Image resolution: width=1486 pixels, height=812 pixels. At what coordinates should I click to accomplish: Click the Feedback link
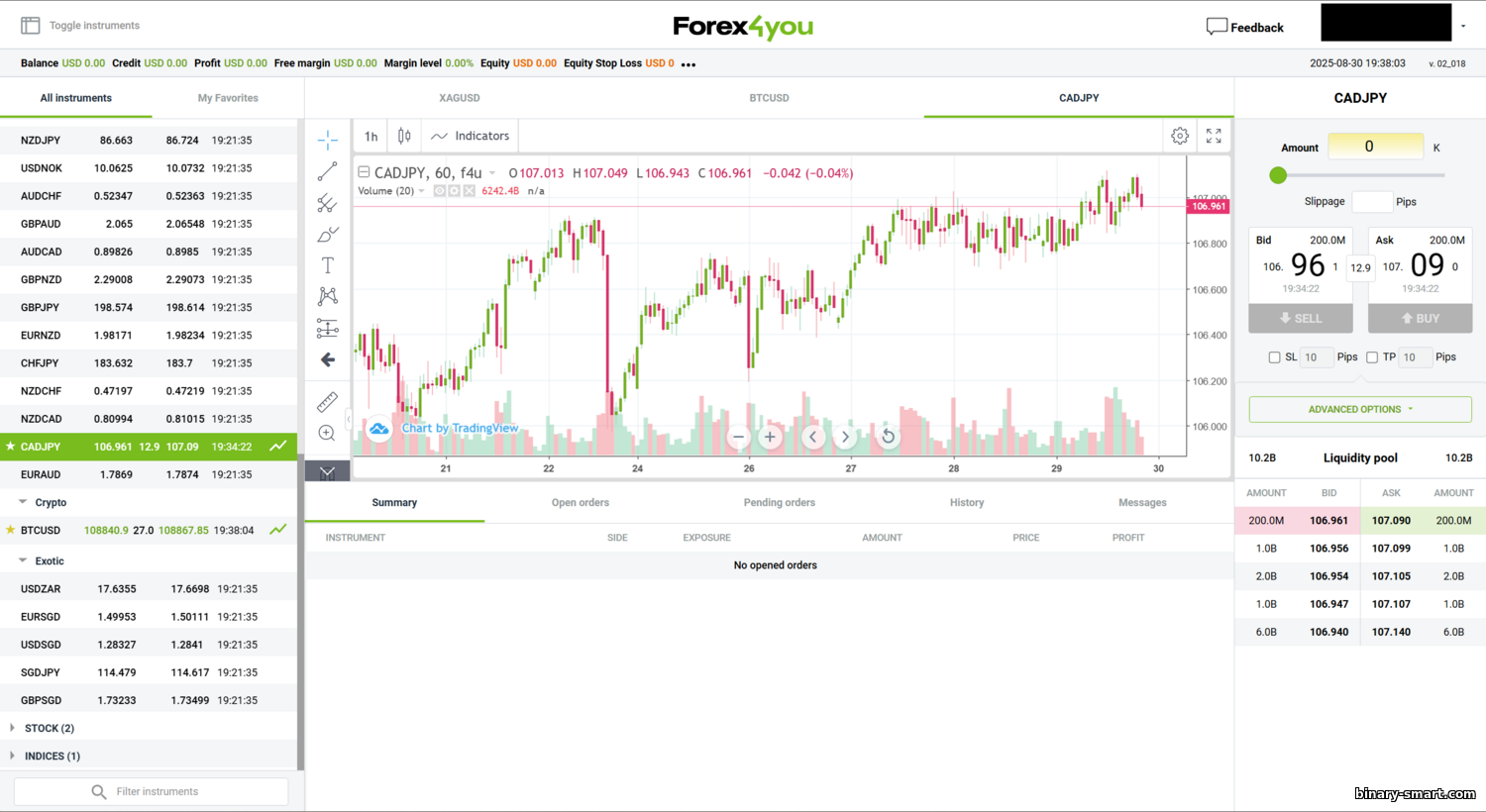tap(1245, 27)
